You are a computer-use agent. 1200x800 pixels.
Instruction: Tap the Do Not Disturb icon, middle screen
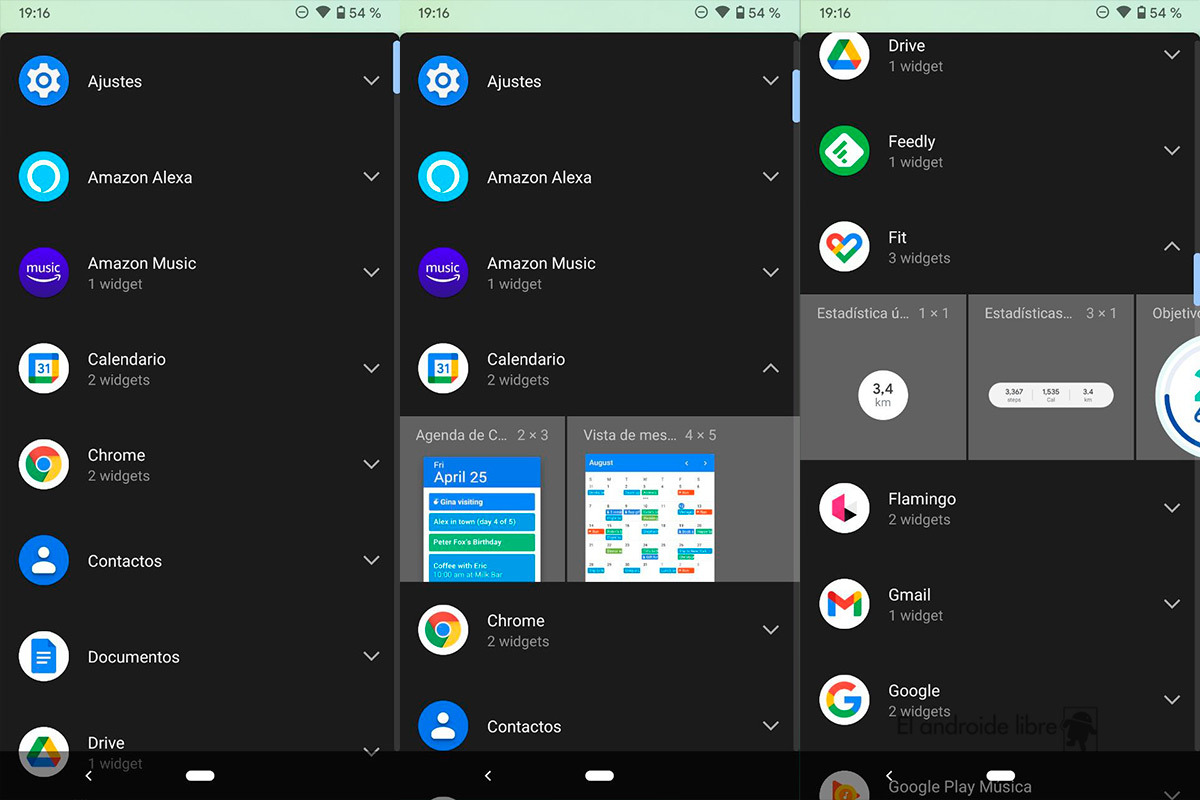[702, 13]
